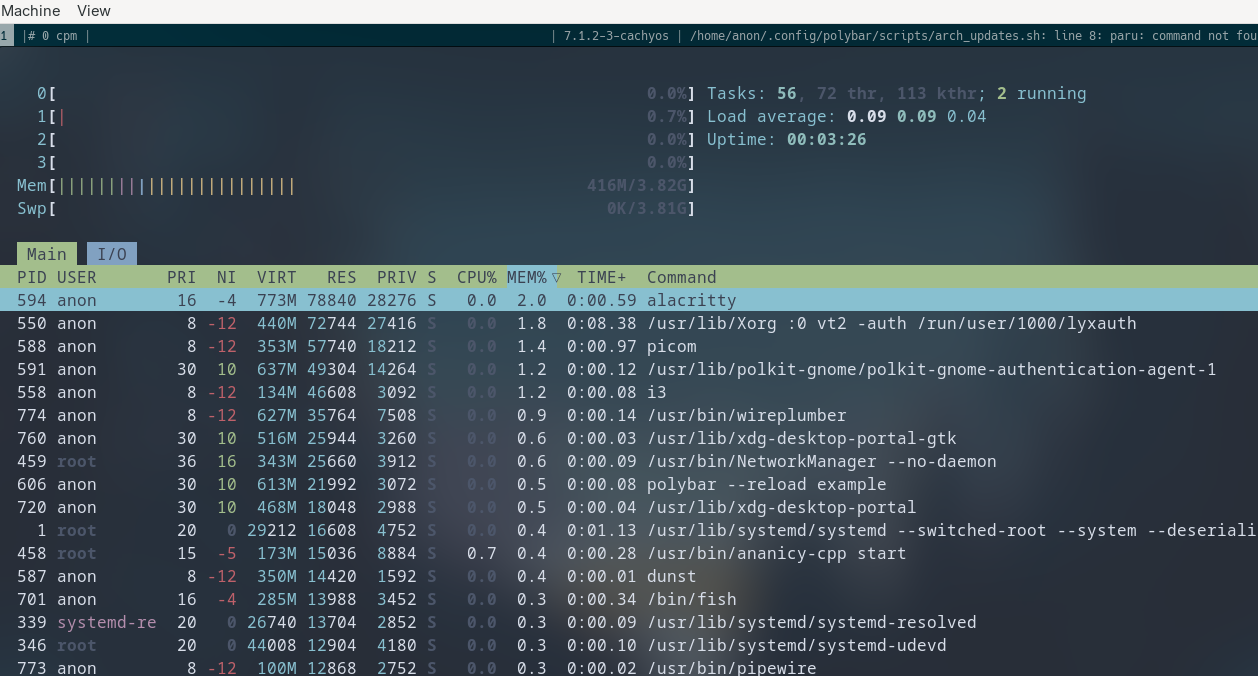The image size is (1258, 676).
Task: Click the '# 0 cpm' polybar module
Action: (x=52, y=36)
